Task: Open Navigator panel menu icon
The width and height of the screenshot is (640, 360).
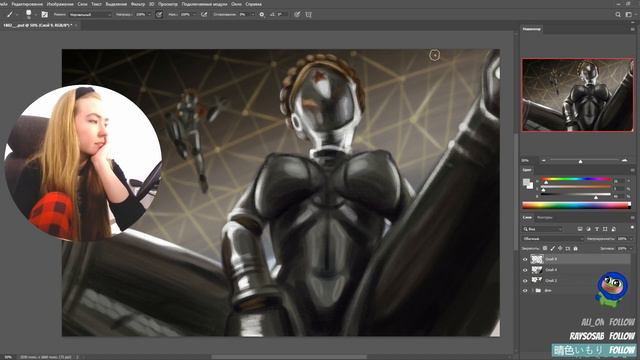Action: [x=633, y=29]
